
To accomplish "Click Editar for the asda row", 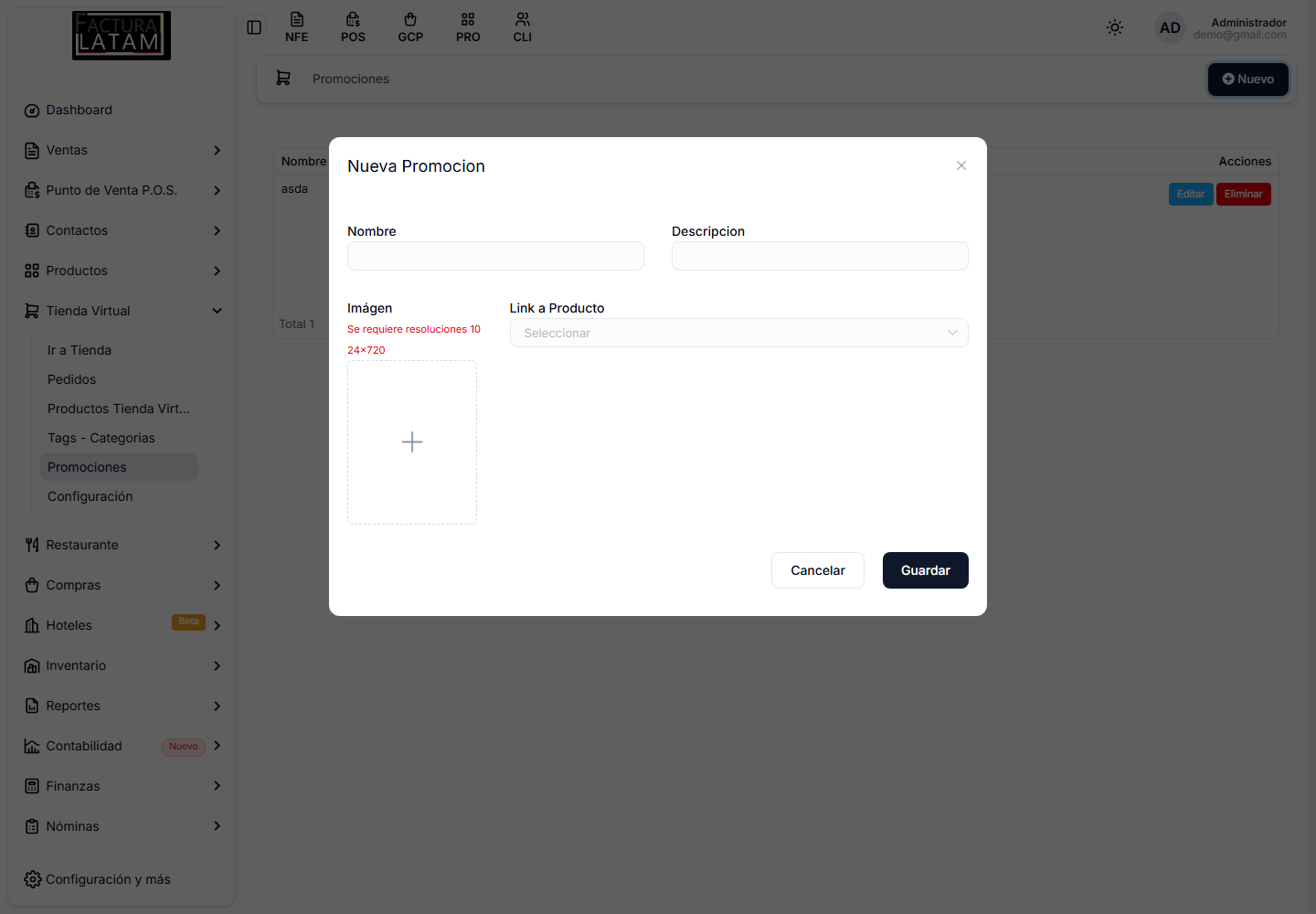I will point(1191,194).
